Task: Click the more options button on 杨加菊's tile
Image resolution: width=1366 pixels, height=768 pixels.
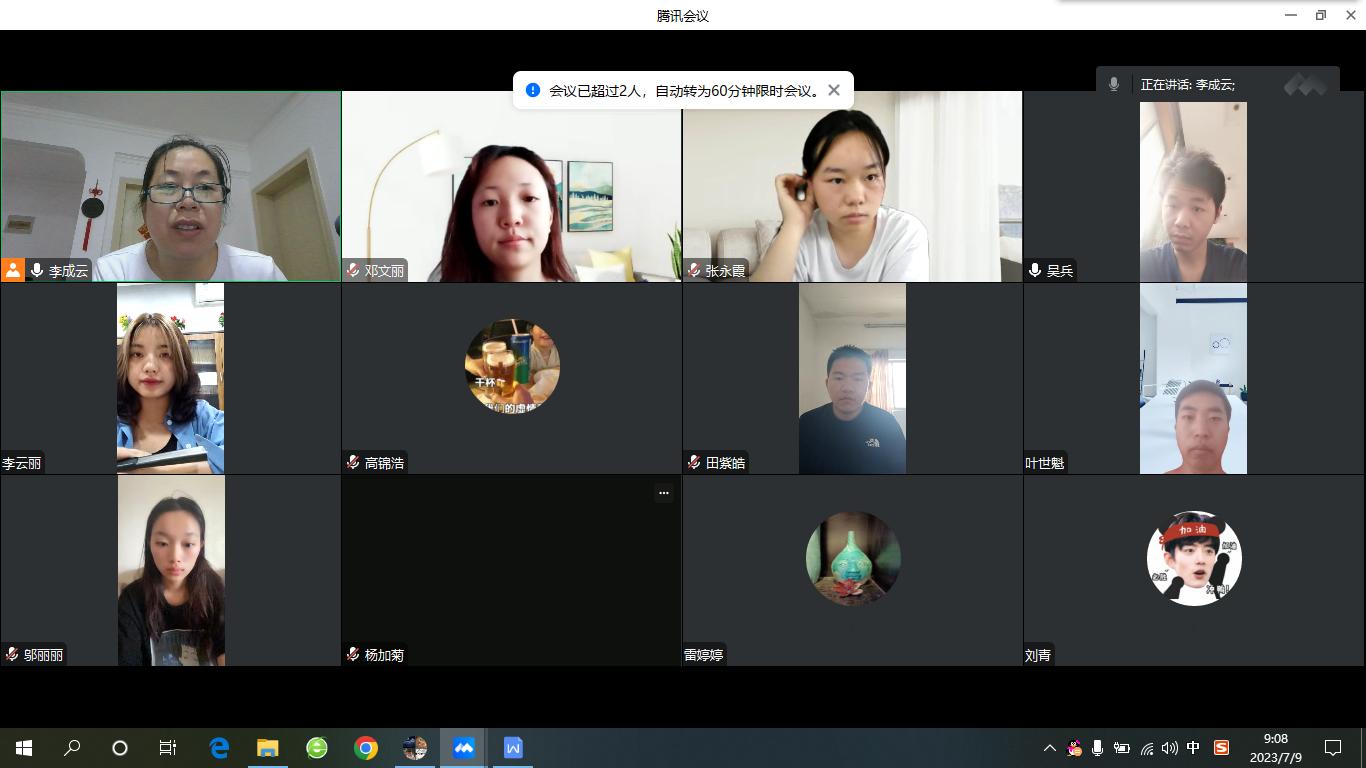Action: coord(663,493)
